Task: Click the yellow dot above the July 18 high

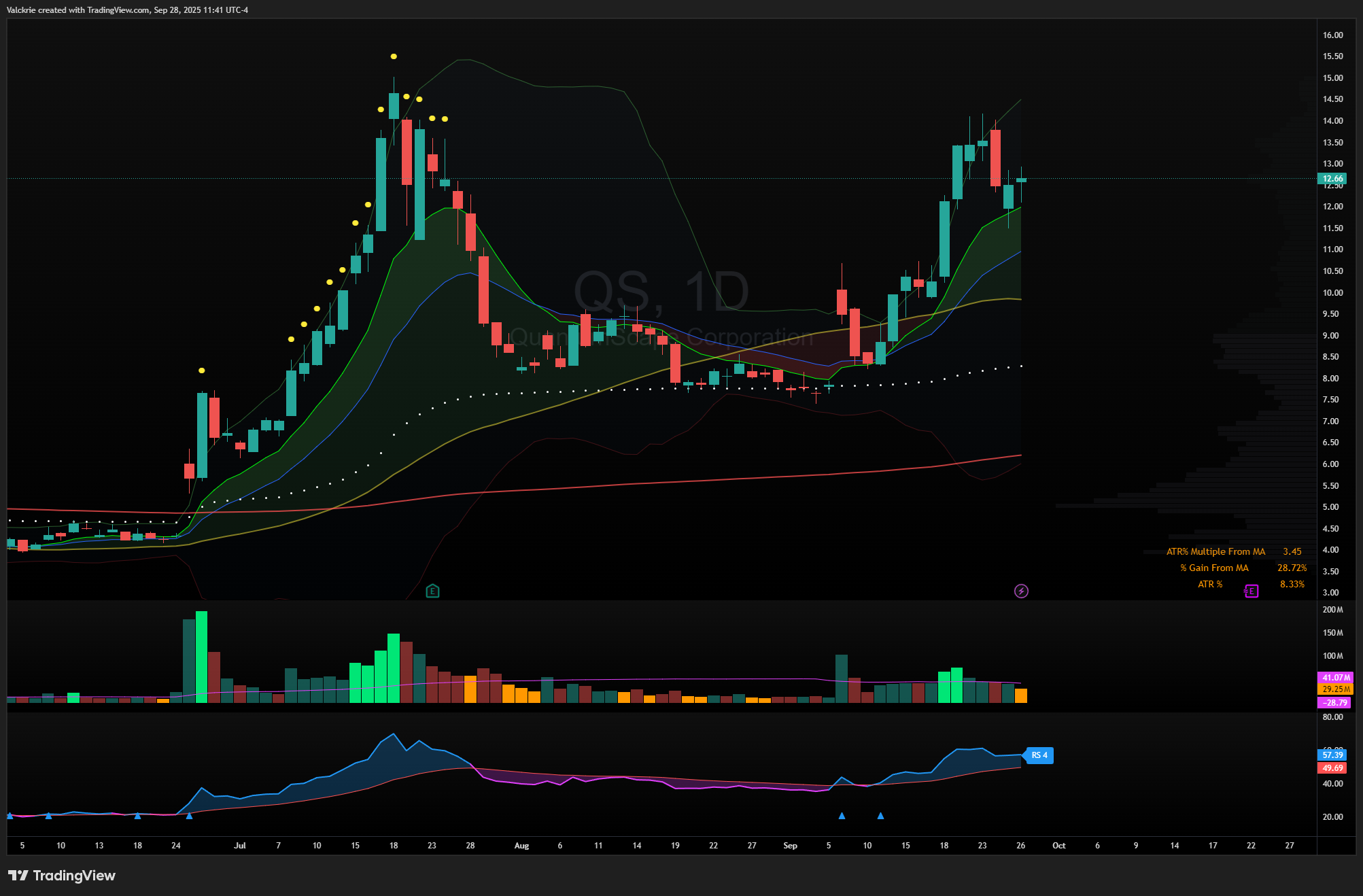Action: [x=394, y=56]
